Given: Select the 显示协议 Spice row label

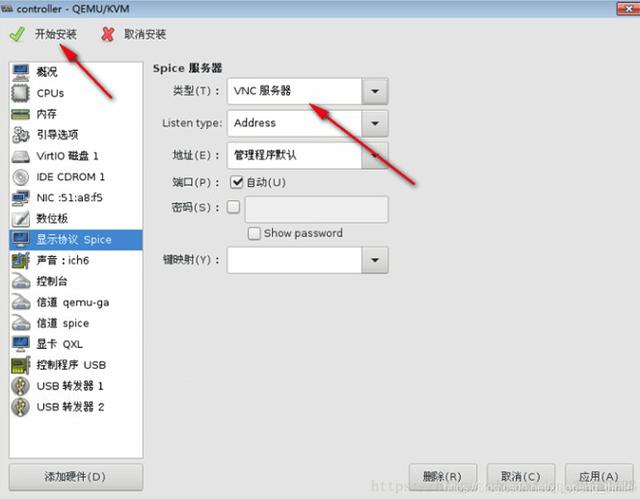Looking at the screenshot, I should (x=74, y=240).
